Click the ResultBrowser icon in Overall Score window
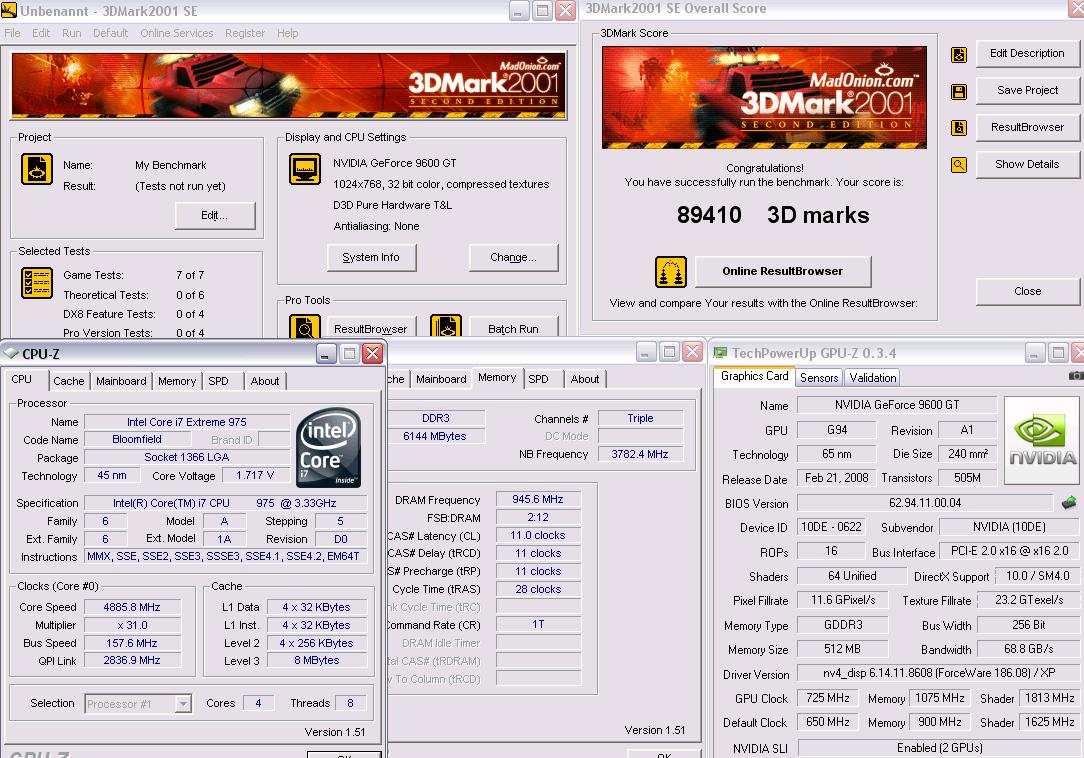This screenshot has width=1084, height=758. 959,128
